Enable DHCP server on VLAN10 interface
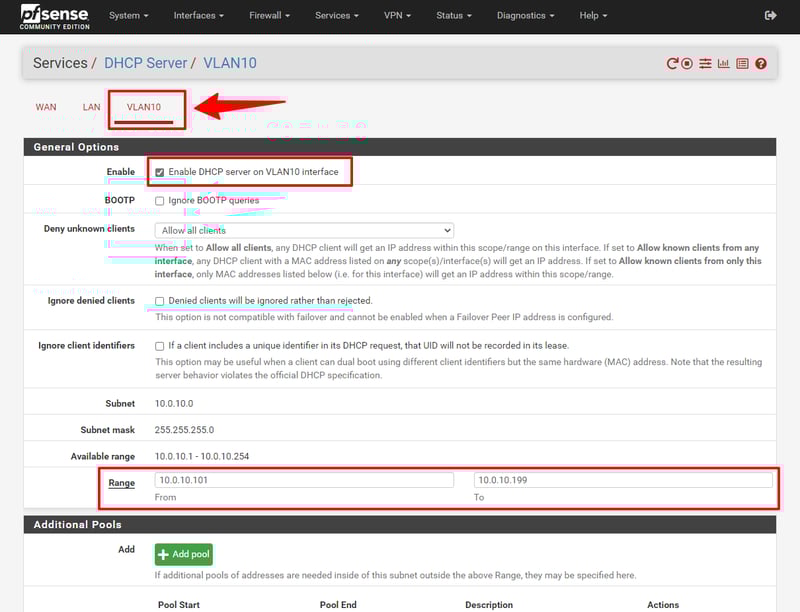This screenshot has width=800, height=612. coord(158,171)
